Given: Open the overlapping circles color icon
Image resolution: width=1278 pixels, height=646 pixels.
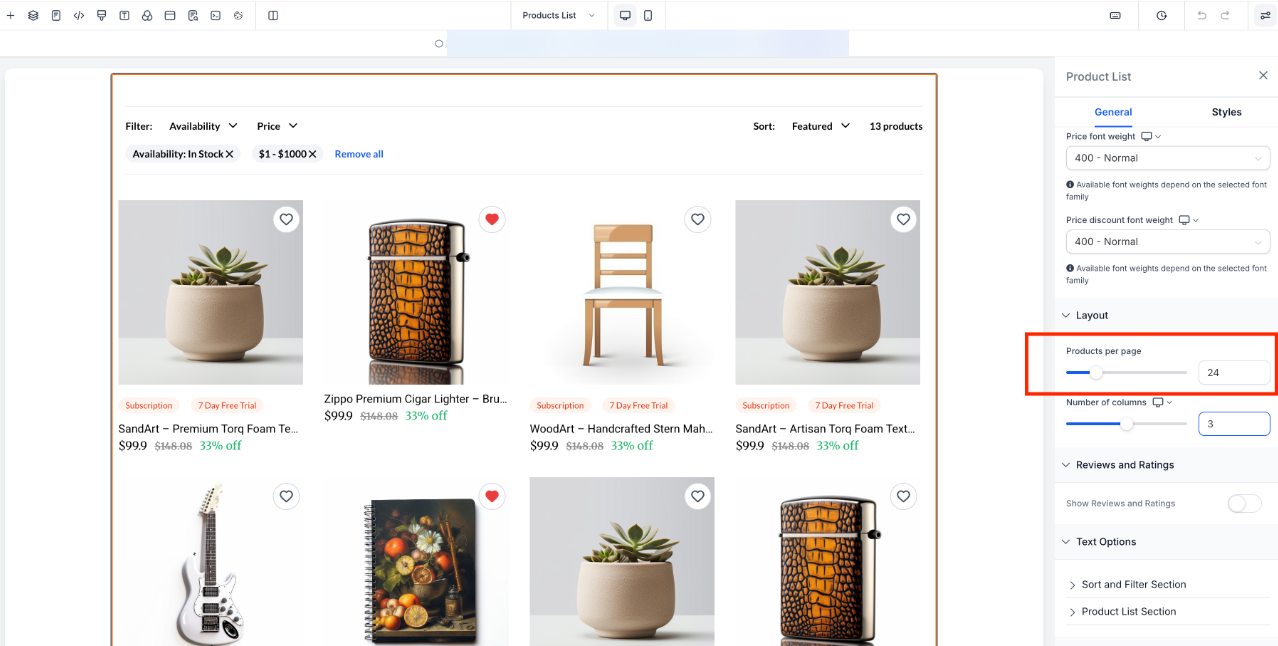Looking at the screenshot, I should 147,15.
